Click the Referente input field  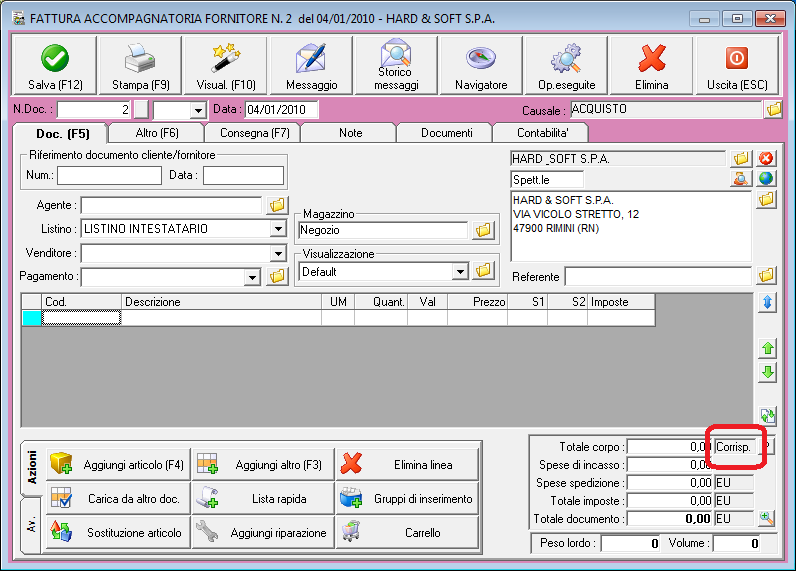pyautogui.click(x=657, y=276)
